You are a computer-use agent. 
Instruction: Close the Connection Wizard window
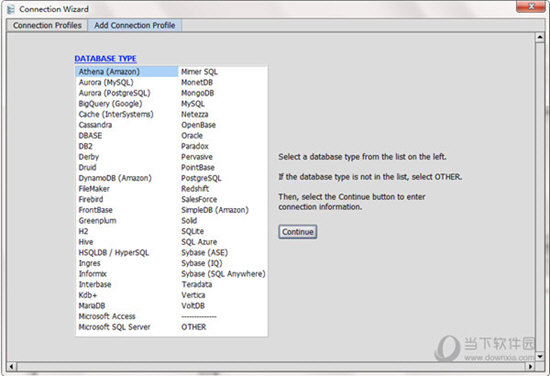click(x=531, y=6)
